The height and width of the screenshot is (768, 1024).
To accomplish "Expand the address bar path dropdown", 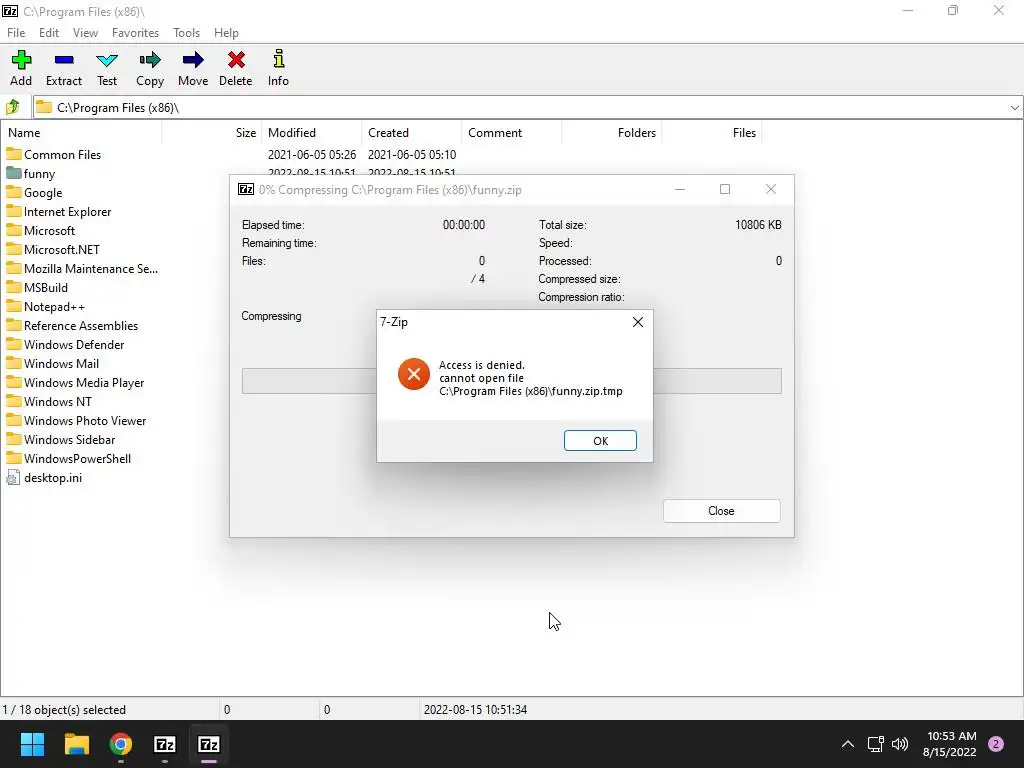I will click(1014, 107).
